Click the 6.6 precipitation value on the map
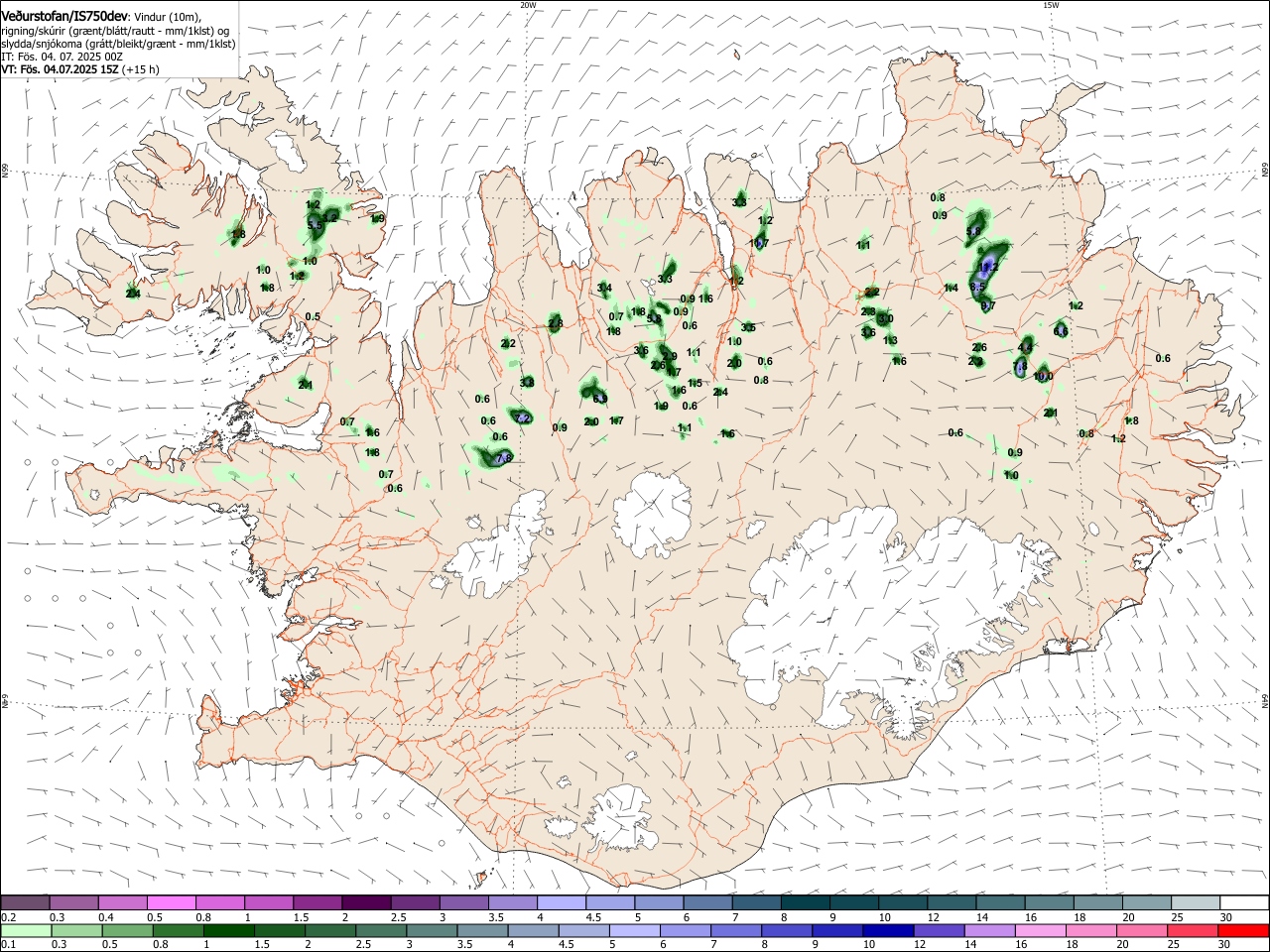Screen dimensions: 1270x952 [1061, 331]
